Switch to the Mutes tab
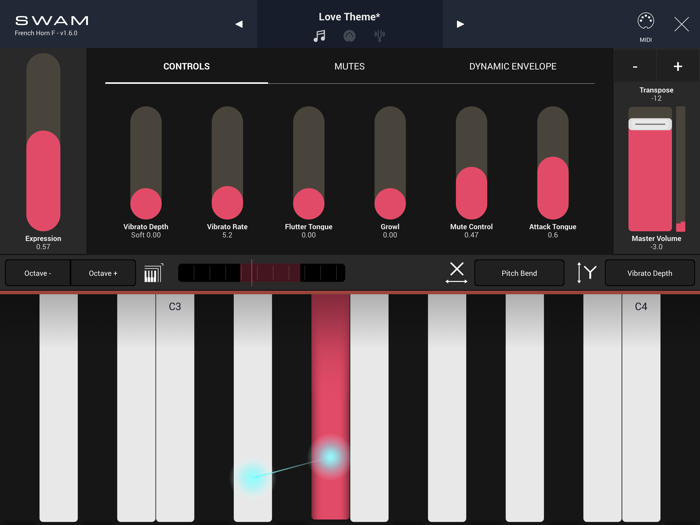 pyautogui.click(x=349, y=67)
